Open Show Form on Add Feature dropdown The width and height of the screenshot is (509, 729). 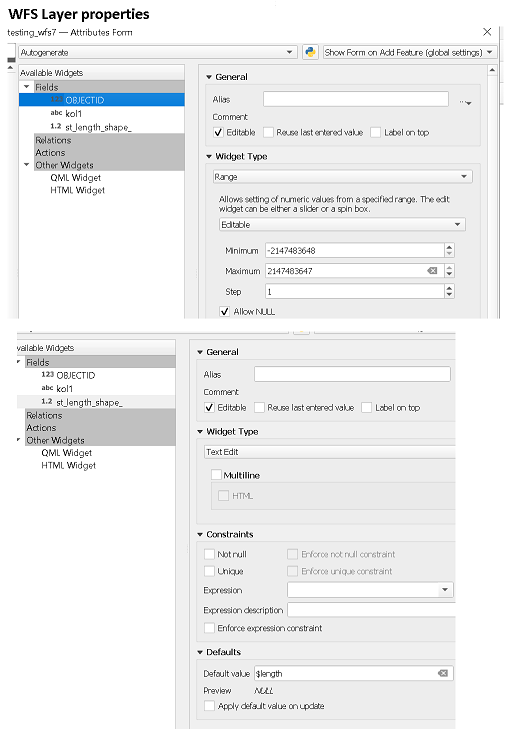pos(410,52)
